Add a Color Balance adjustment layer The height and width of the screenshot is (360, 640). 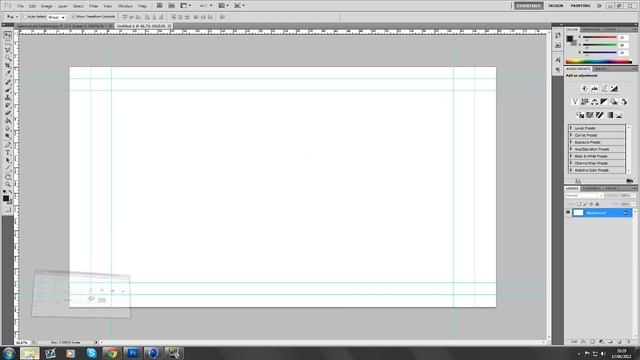(x=594, y=102)
